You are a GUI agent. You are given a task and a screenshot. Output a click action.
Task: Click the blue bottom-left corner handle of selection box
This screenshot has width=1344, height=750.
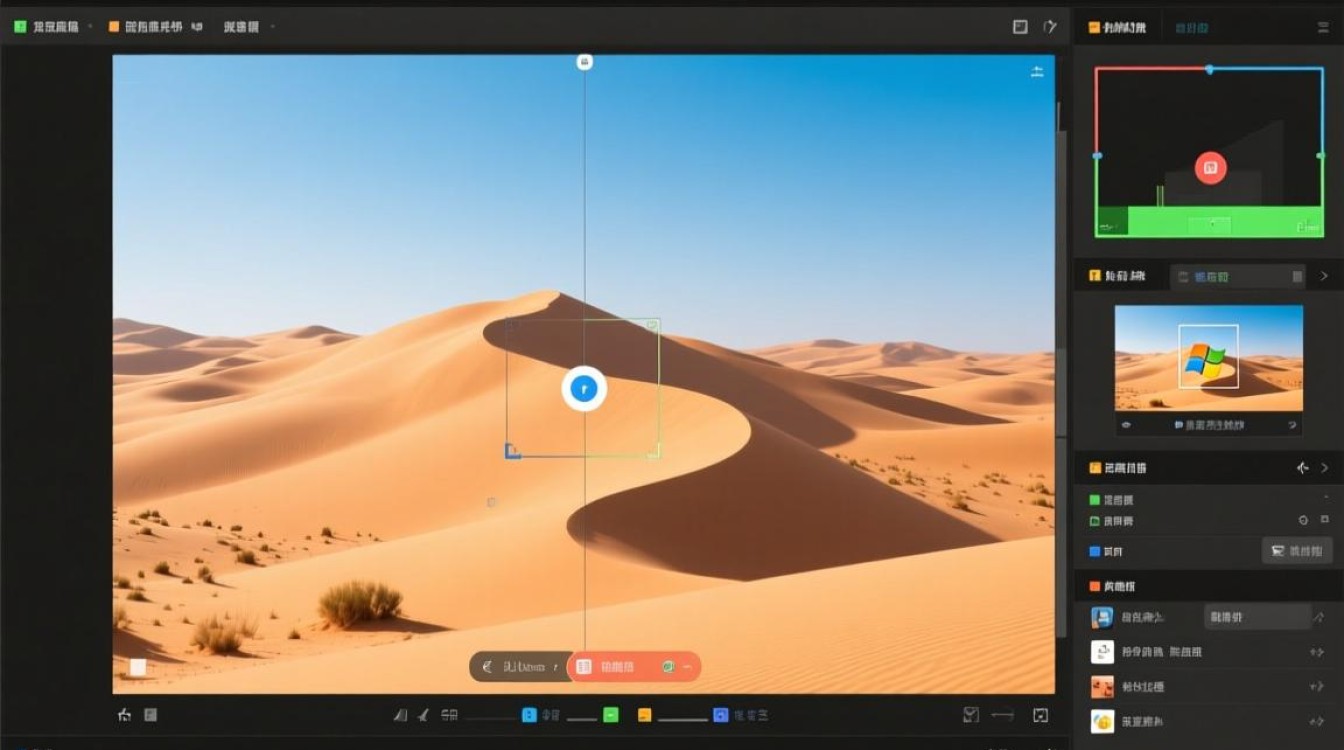pos(512,452)
